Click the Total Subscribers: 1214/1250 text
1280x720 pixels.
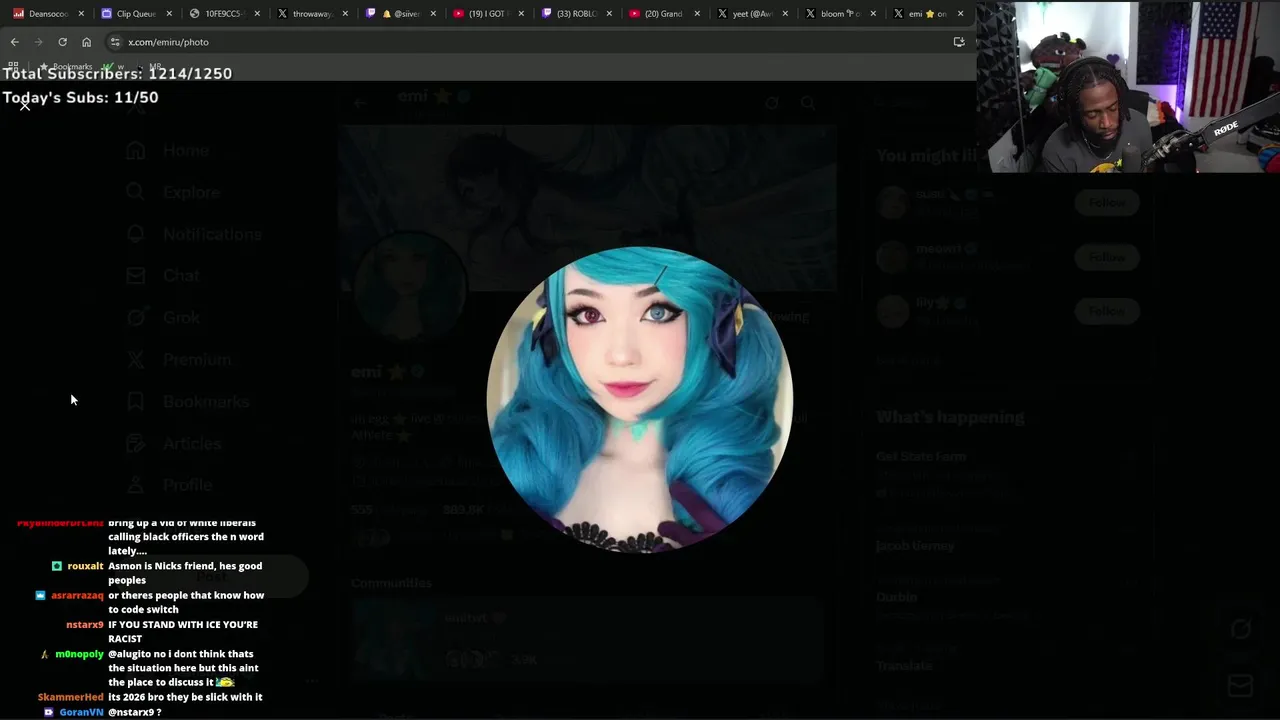[117, 73]
